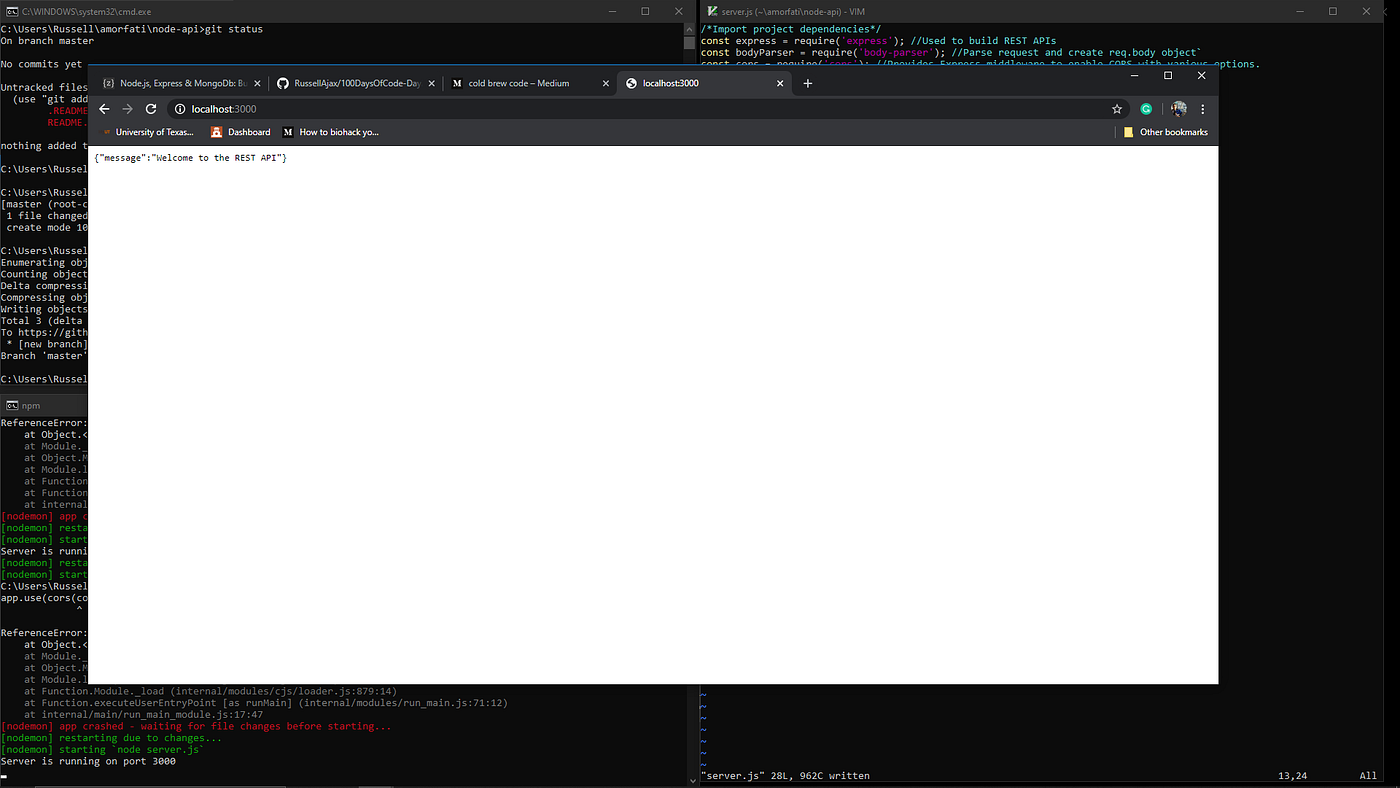This screenshot has width=1400, height=788.
Task: Open the Dashboard bookmark
Action: pos(240,131)
